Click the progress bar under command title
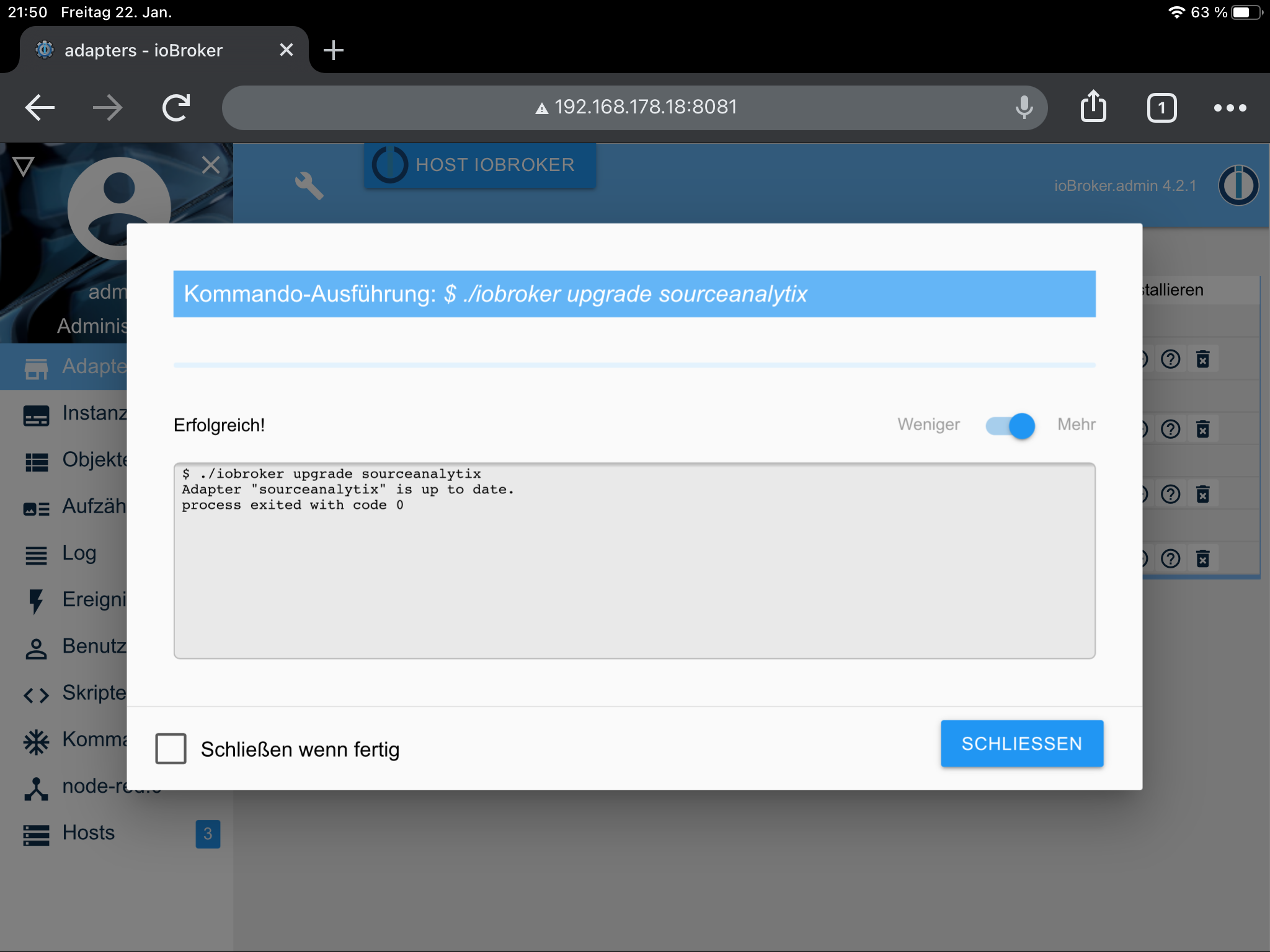This screenshot has height=952, width=1270. (634, 365)
